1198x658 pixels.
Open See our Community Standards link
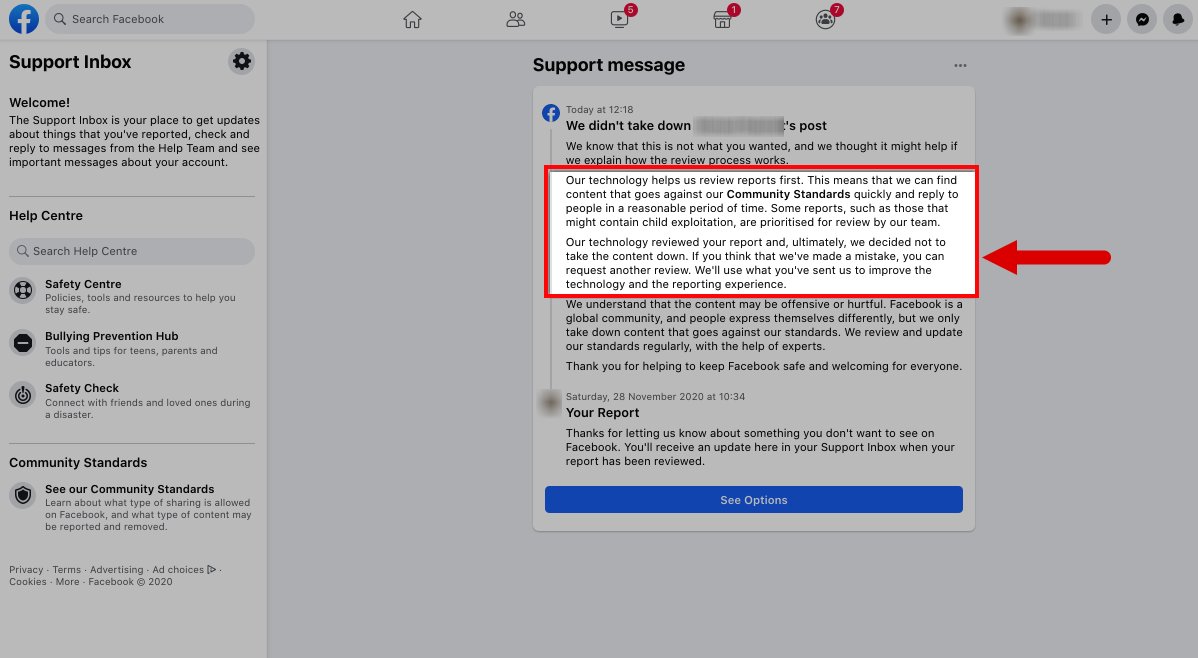click(130, 489)
